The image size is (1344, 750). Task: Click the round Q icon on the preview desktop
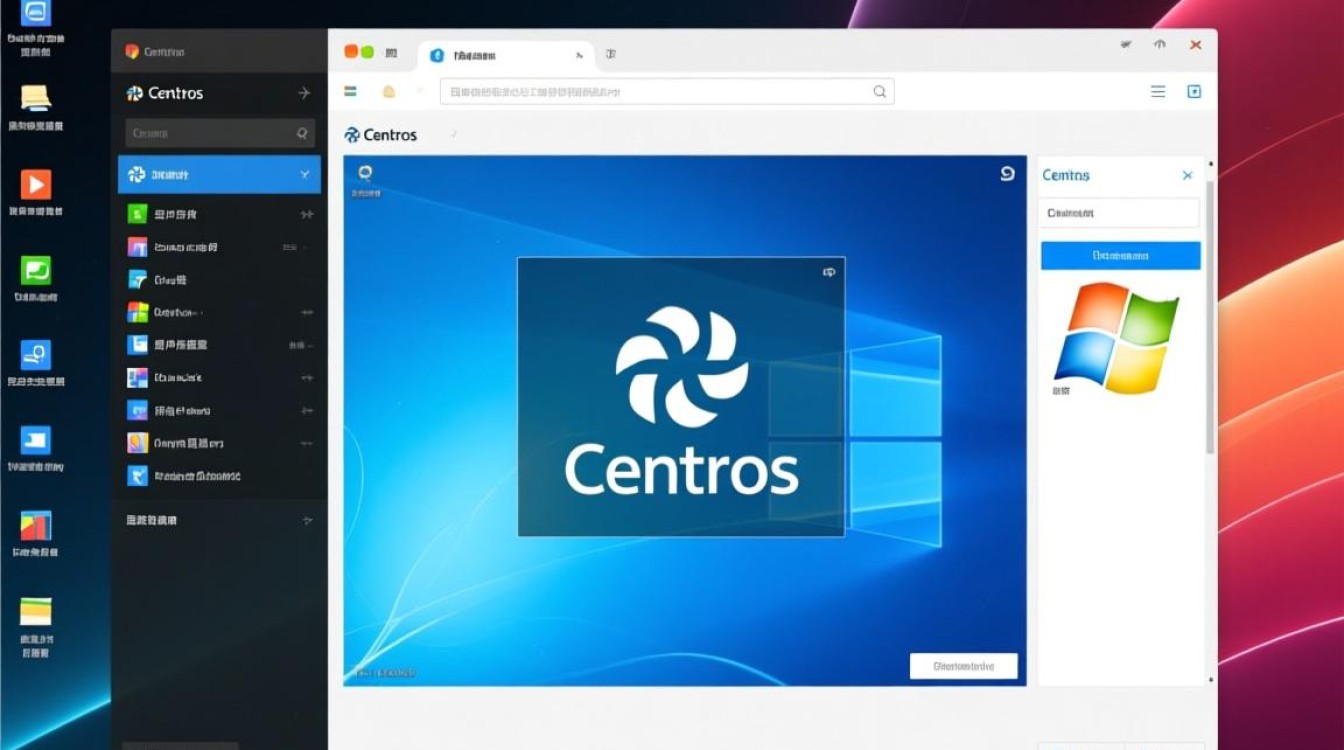(x=365, y=173)
